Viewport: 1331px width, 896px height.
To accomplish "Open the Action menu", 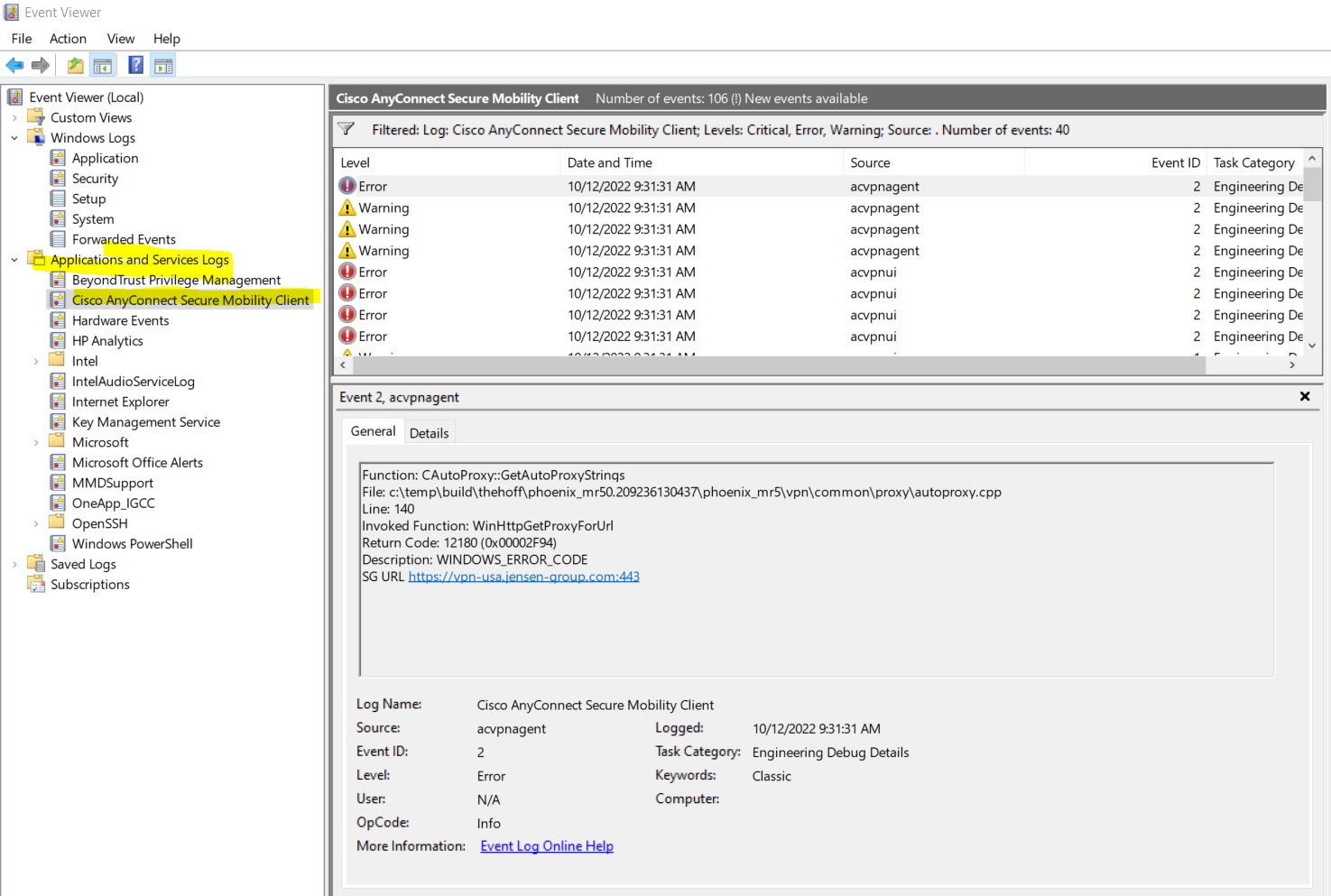I will 68,39.
